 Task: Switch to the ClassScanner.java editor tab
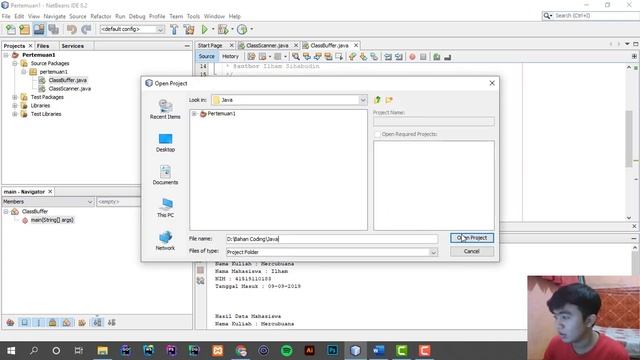pos(267,46)
